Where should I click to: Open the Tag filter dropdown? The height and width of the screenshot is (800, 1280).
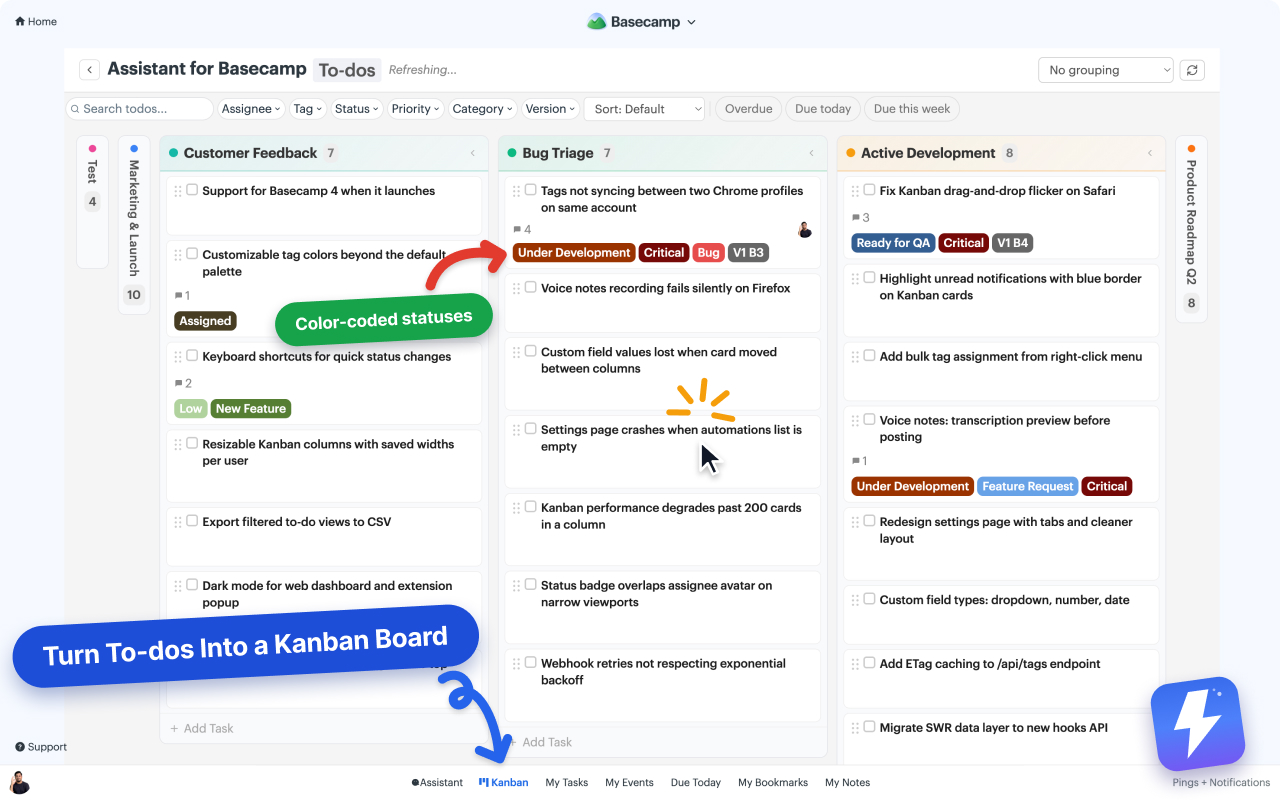tap(308, 109)
